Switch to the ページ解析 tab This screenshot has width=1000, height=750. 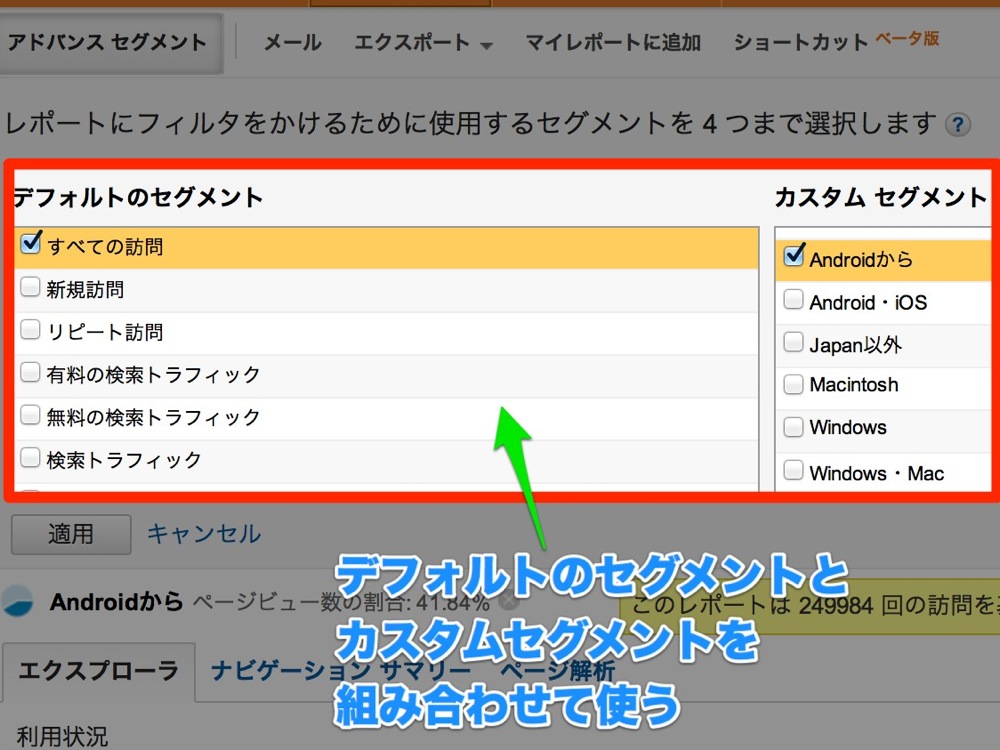pos(557,671)
